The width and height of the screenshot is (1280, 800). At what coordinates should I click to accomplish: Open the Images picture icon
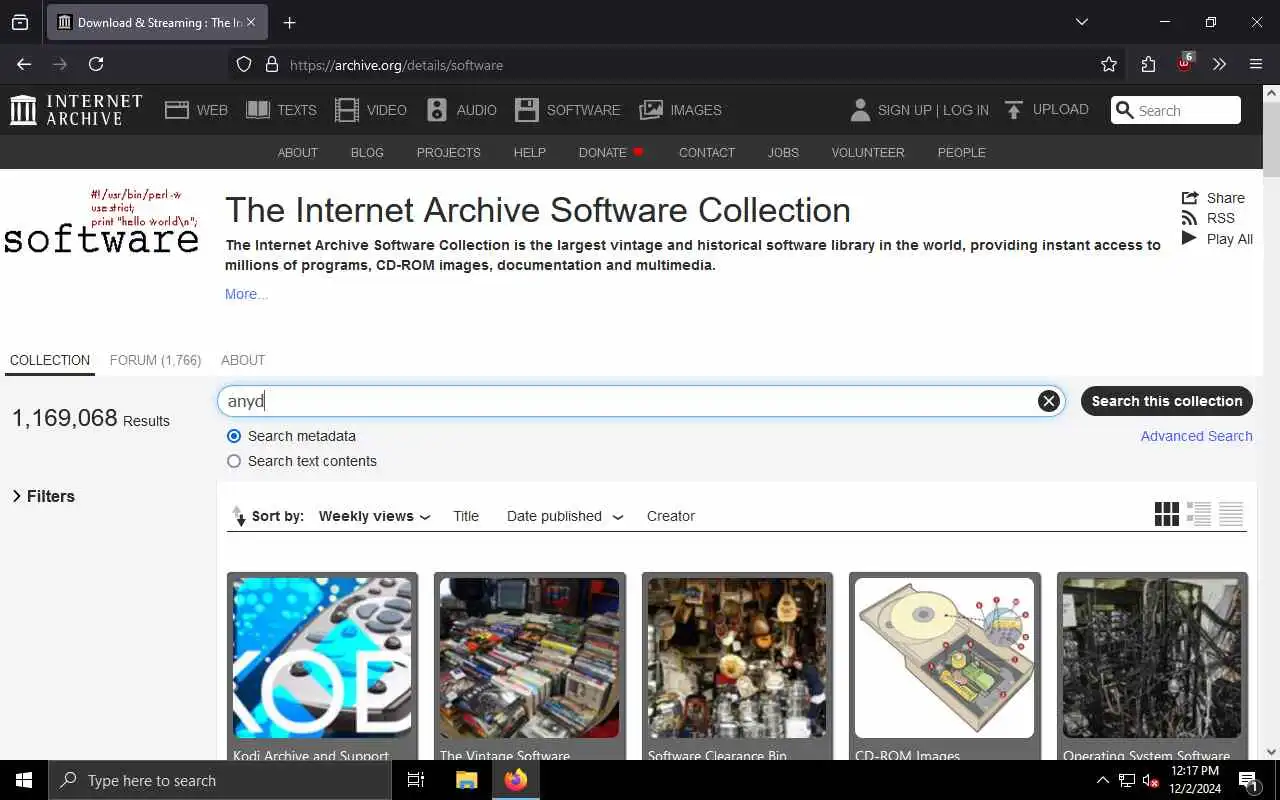click(651, 110)
